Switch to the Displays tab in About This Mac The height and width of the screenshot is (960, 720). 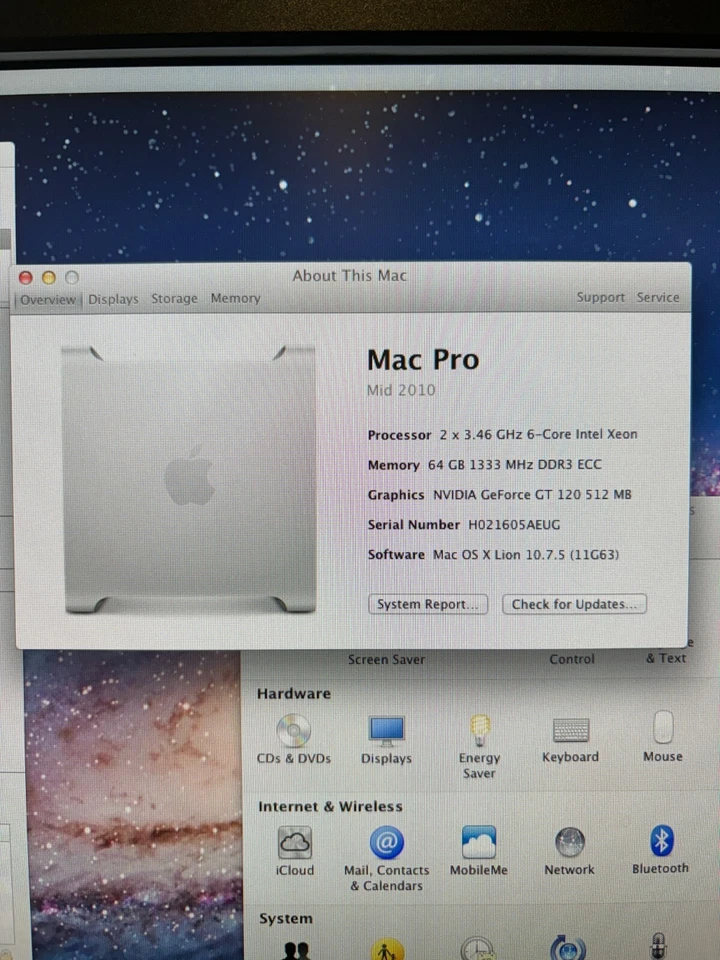(x=113, y=299)
